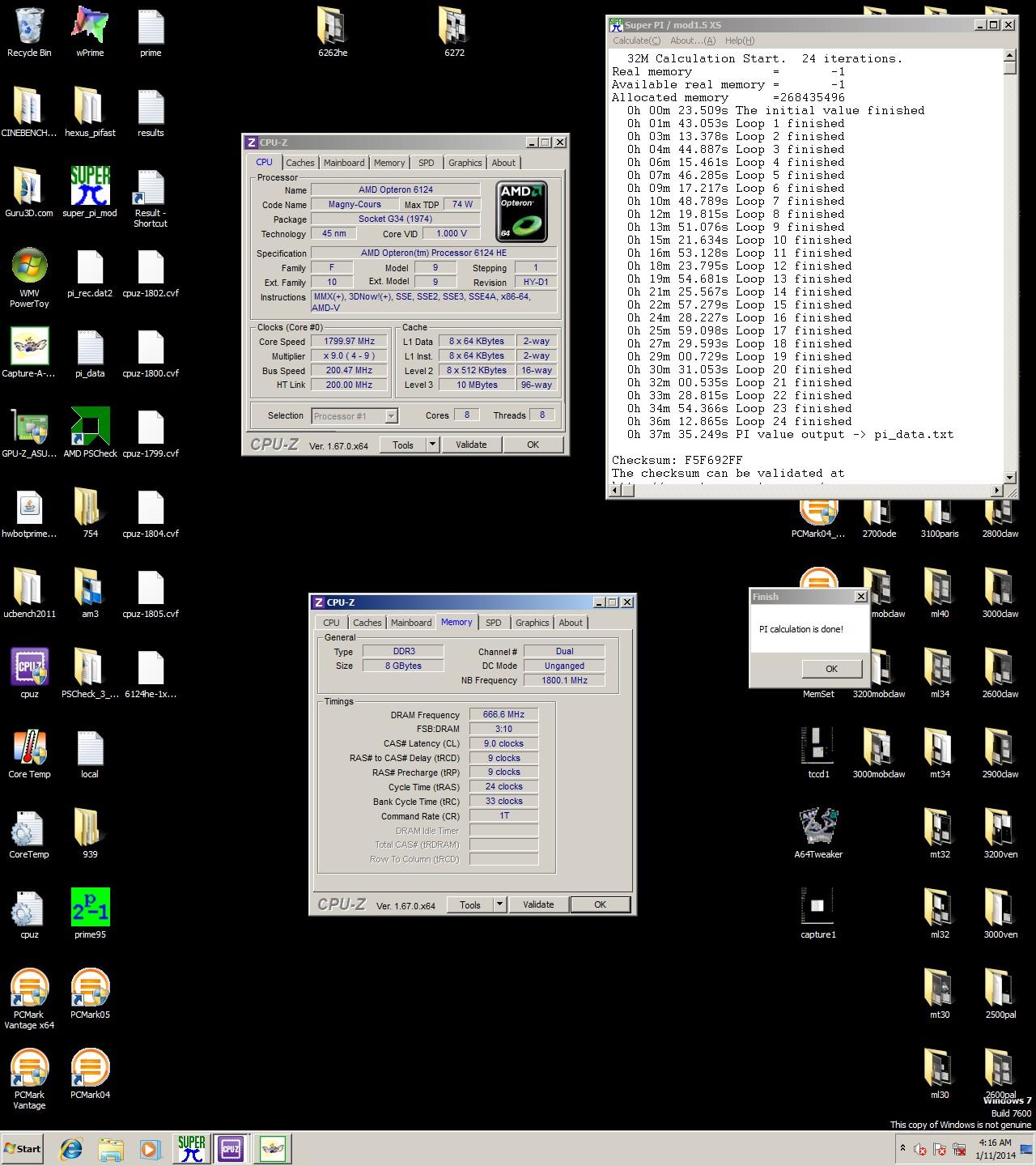
Task: Expand Tools dropdown in CPU-Z CPU window
Action: tap(432, 445)
